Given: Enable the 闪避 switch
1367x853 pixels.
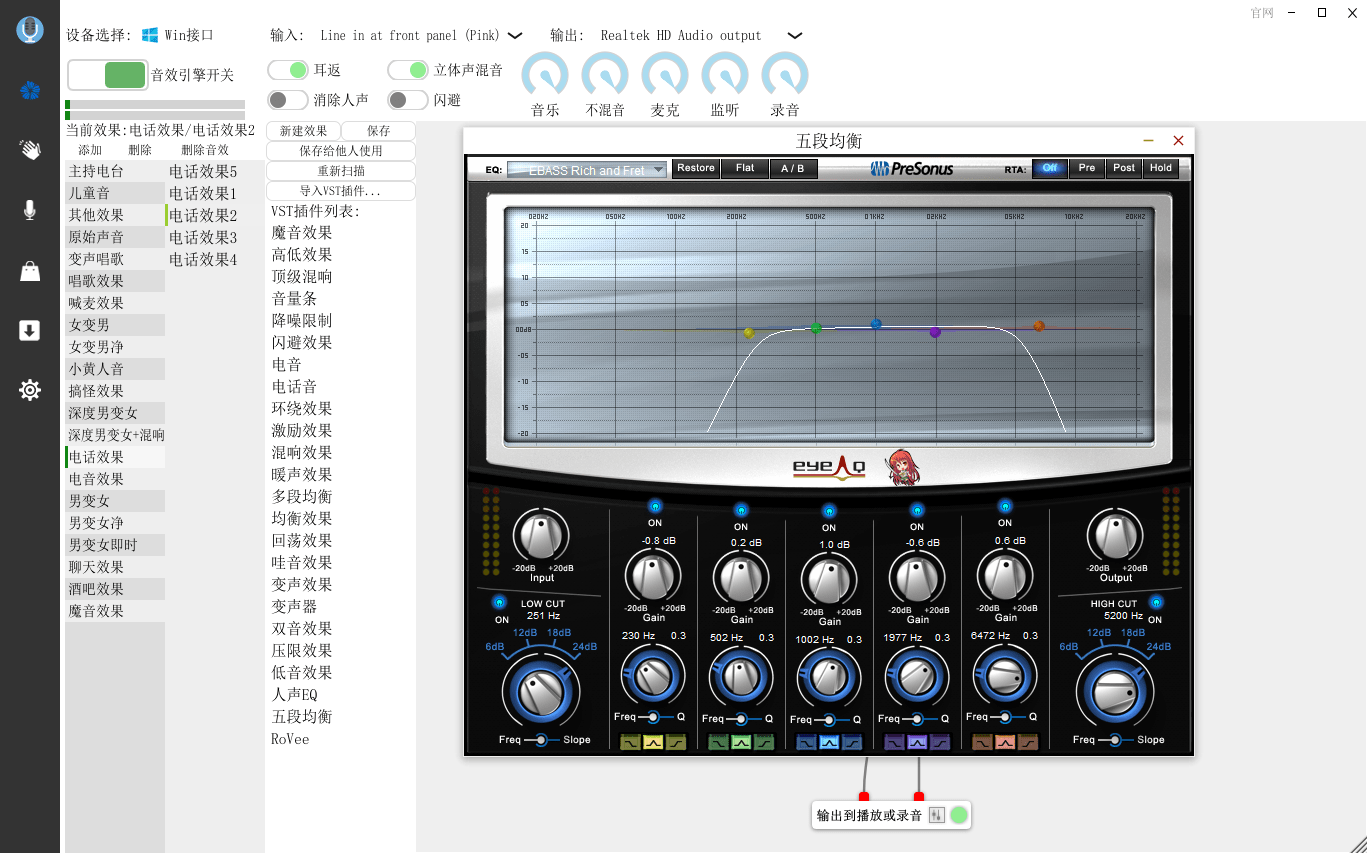Looking at the screenshot, I should (x=408, y=100).
